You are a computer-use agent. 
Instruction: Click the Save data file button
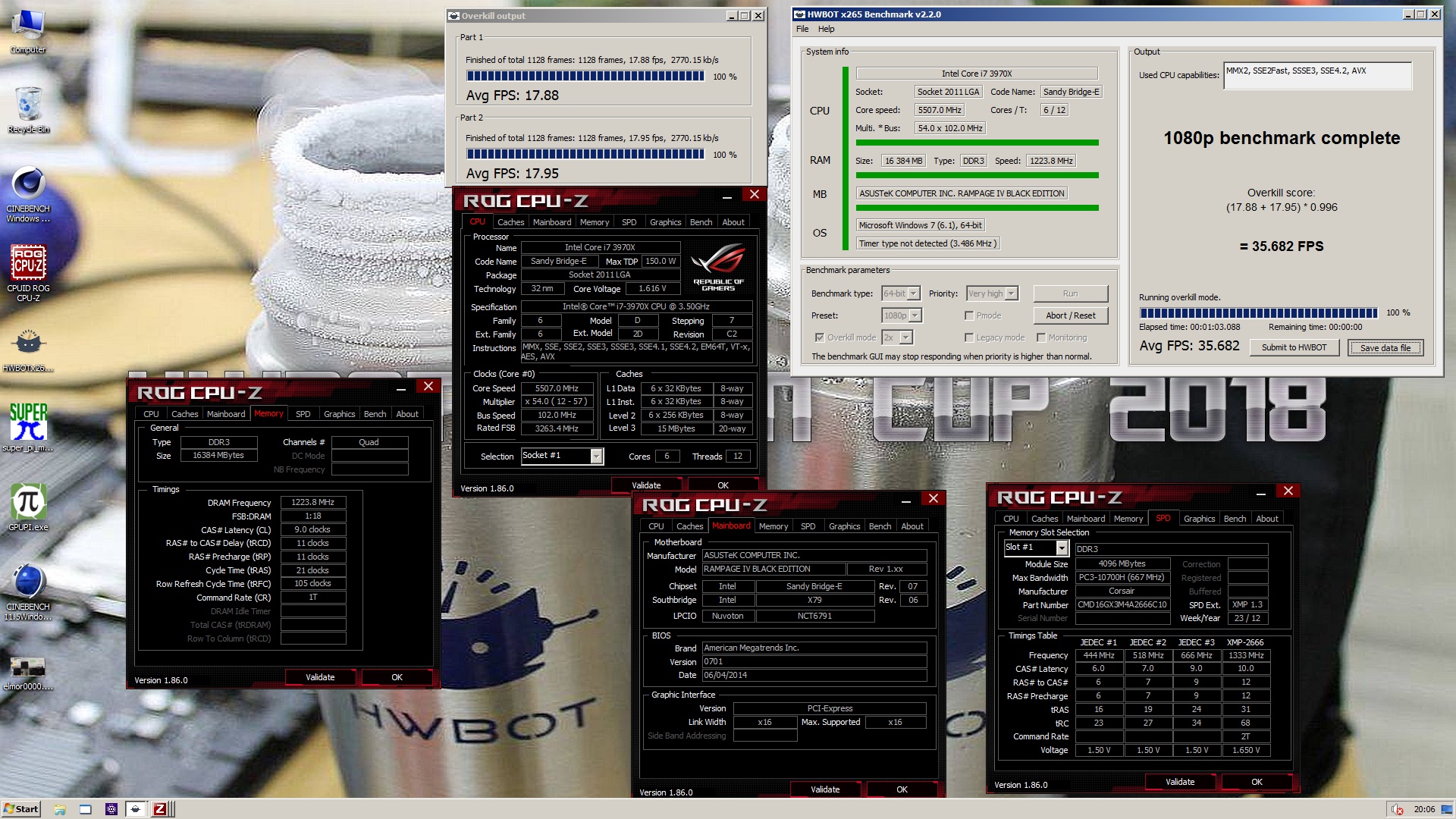[x=1385, y=347]
